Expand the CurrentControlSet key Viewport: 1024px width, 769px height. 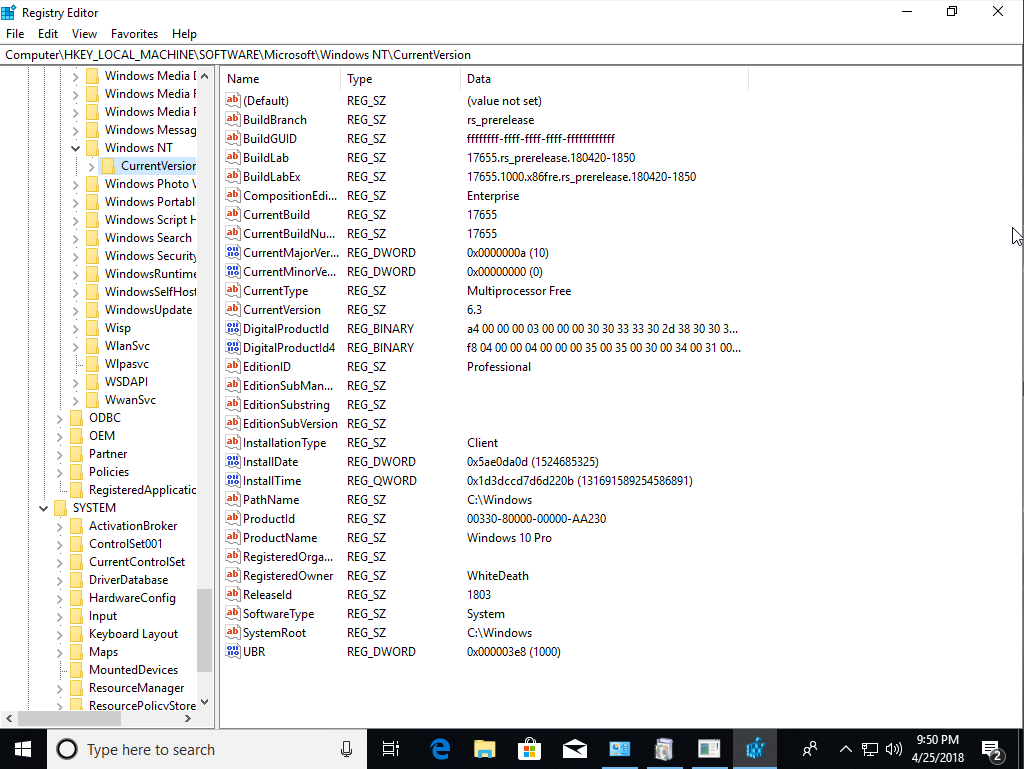click(60, 562)
